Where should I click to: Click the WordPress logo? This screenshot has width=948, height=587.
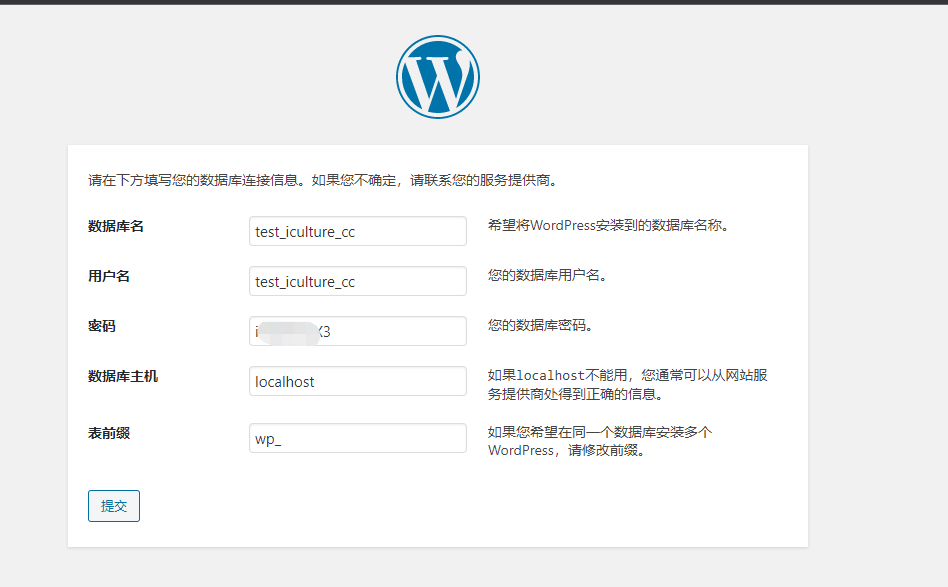click(x=438, y=77)
